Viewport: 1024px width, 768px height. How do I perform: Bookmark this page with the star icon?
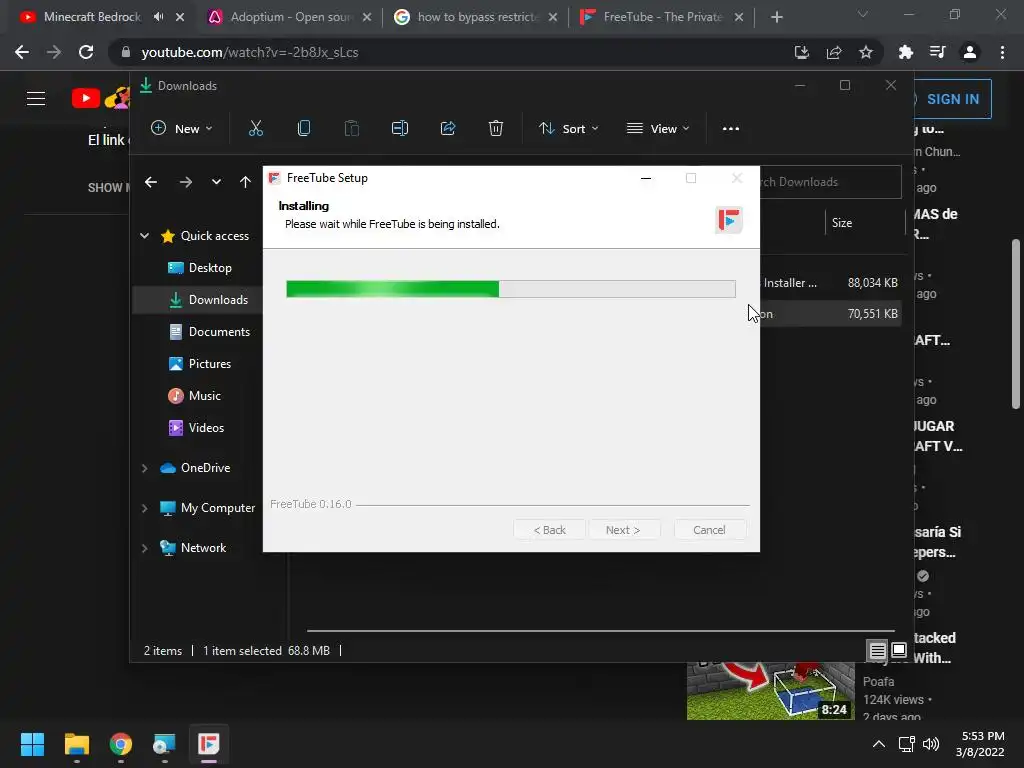(866, 52)
